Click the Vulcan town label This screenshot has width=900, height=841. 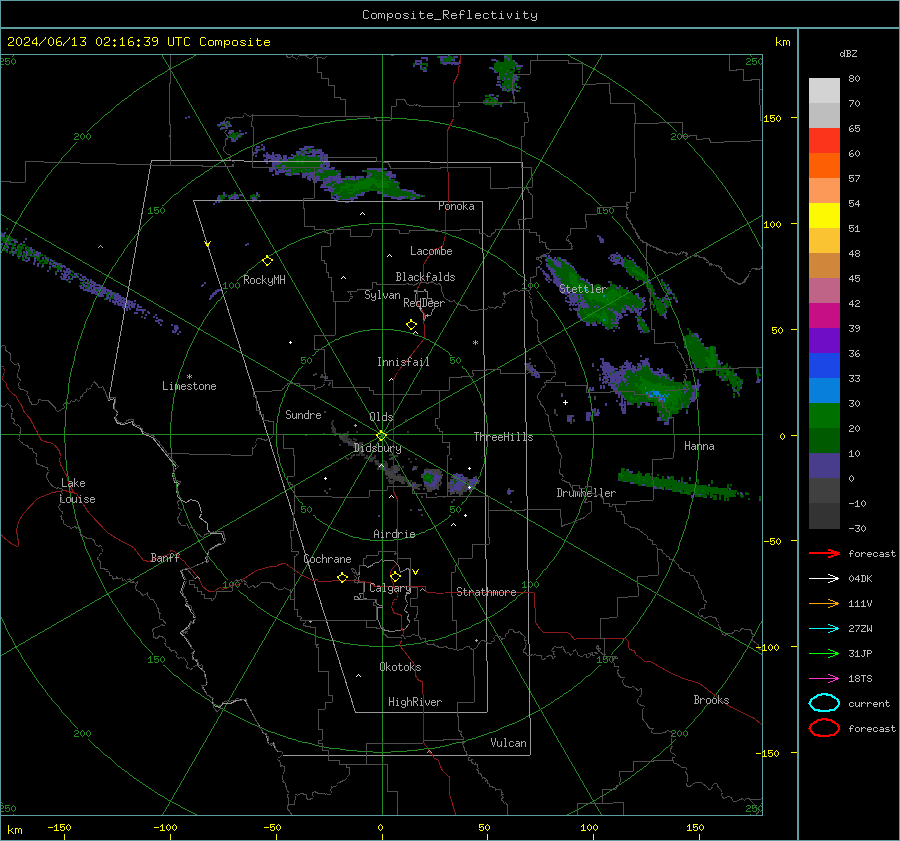pos(508,743)
